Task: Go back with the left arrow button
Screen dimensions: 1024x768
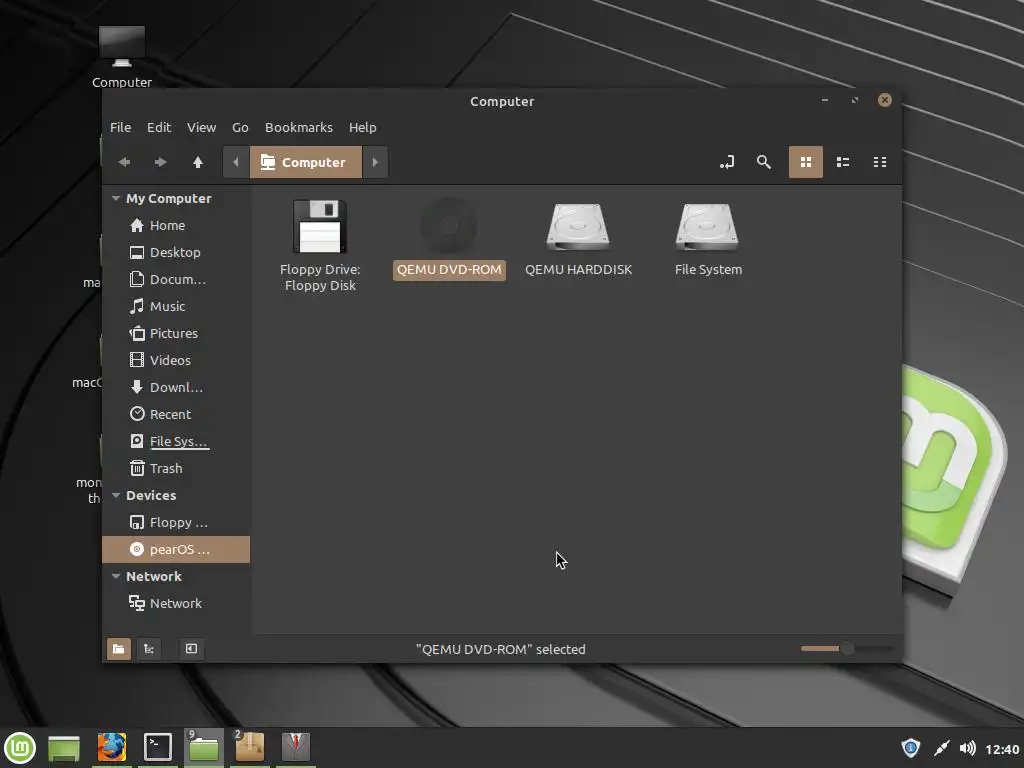Action: pyautogui.click(x=124, y=162)
